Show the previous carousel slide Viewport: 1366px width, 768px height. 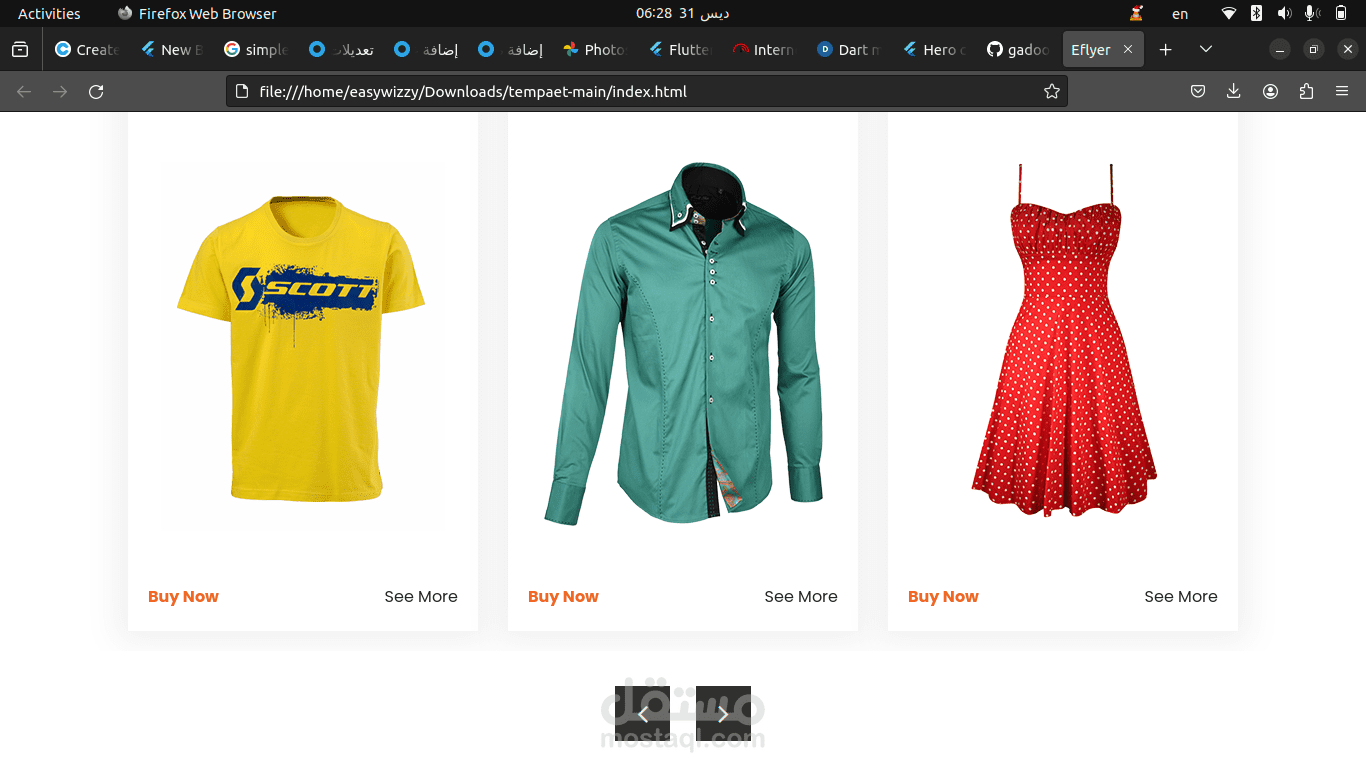coord(642,713)
